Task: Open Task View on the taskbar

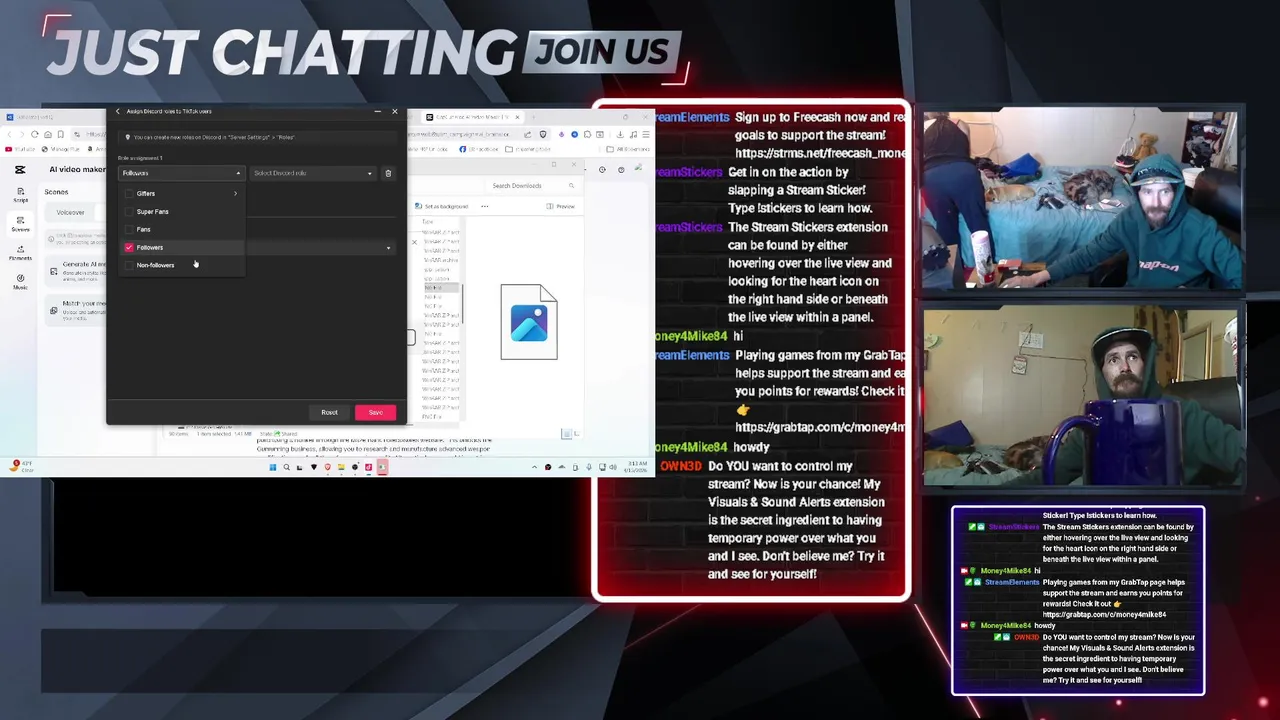Action: click(x=299, y=467)
